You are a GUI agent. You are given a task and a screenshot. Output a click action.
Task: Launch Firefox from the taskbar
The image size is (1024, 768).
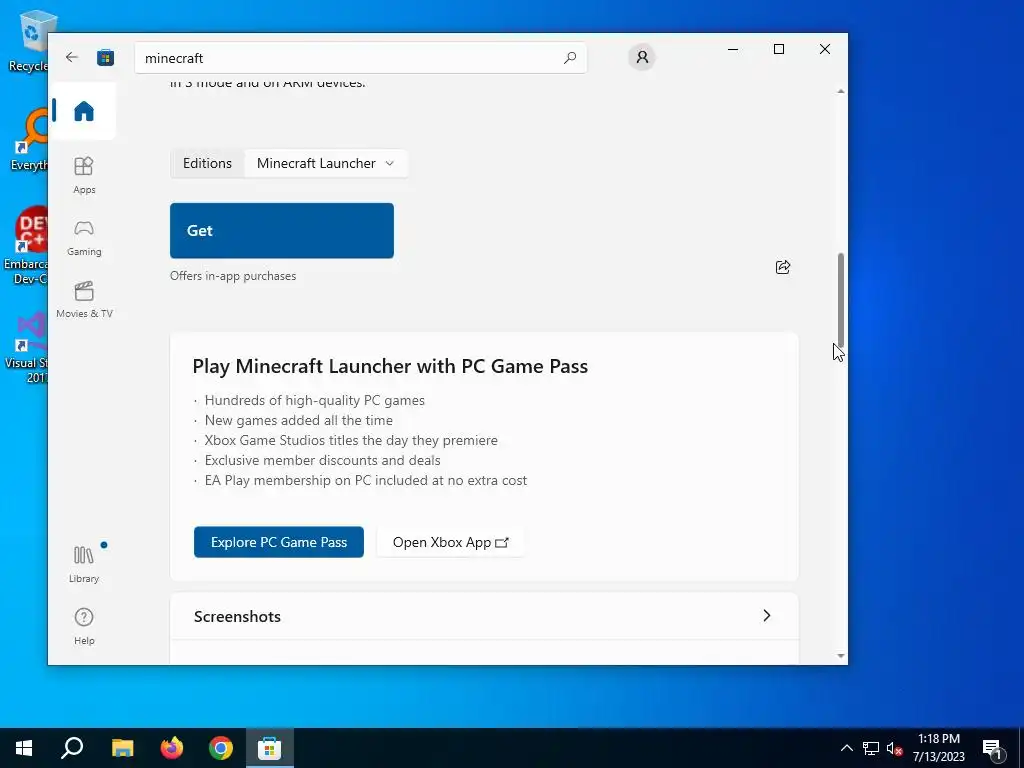coord(172,748)
